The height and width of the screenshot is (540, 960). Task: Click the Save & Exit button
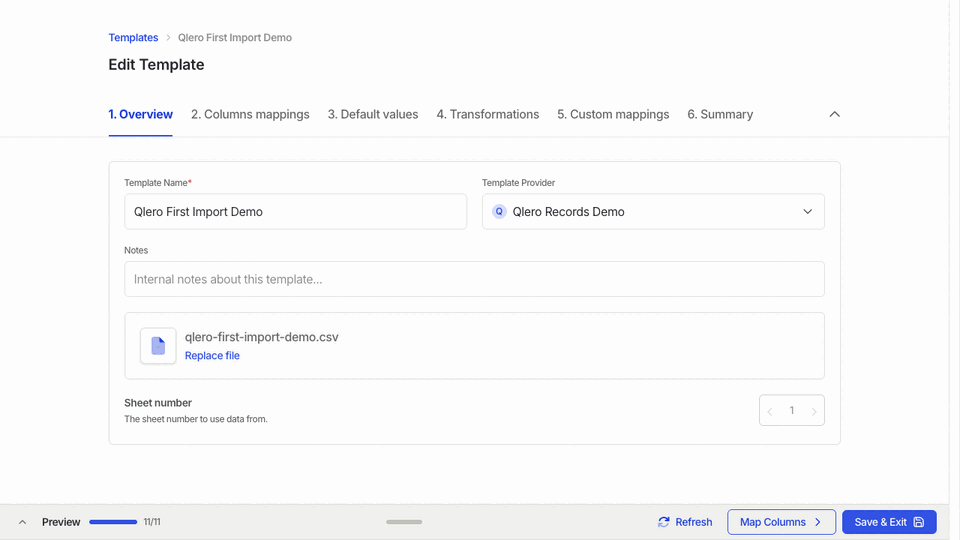[889, 522]
